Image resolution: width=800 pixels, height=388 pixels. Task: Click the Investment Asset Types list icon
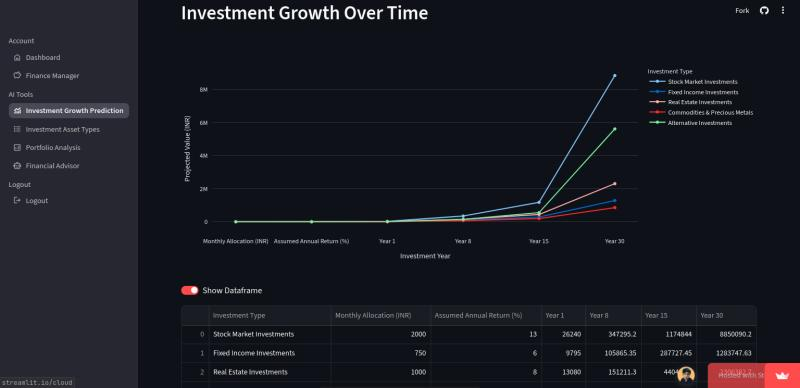point(17,130)
